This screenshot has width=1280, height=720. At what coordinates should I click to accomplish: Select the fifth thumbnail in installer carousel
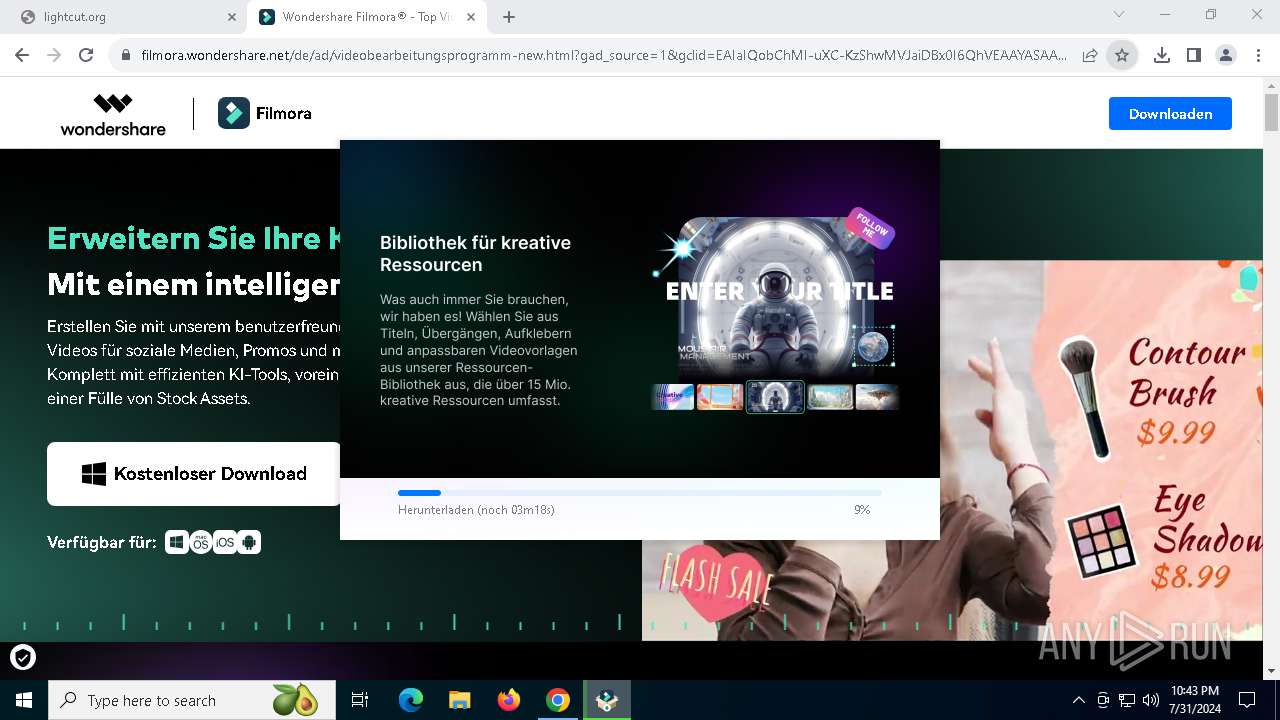877,397
